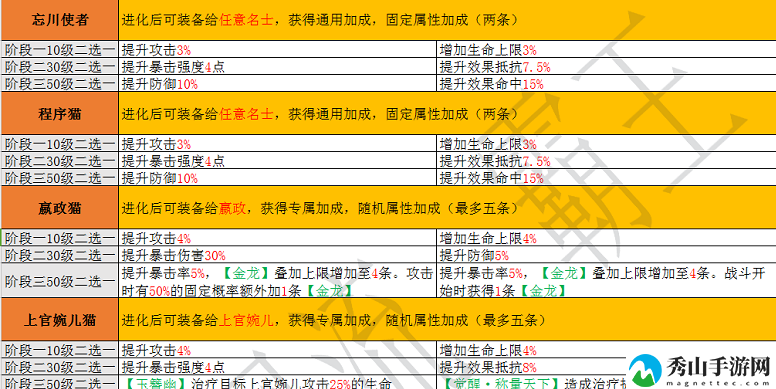Click the 进化后可装备给嬴政 description cell
Image resolution: width=776 pixels, height=389 pixels.
pyautogui.click(x=447, y=208)
